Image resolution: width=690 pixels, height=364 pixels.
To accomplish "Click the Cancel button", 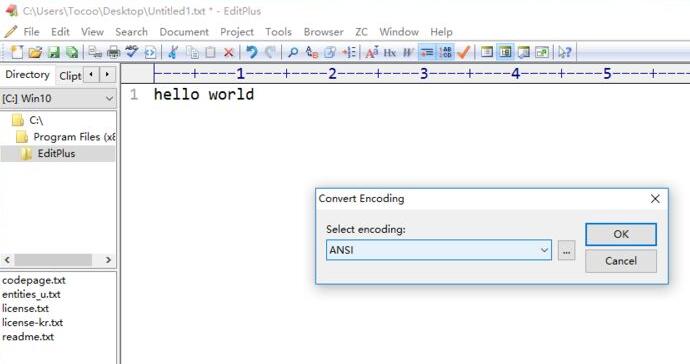I will tap(620, 261).
